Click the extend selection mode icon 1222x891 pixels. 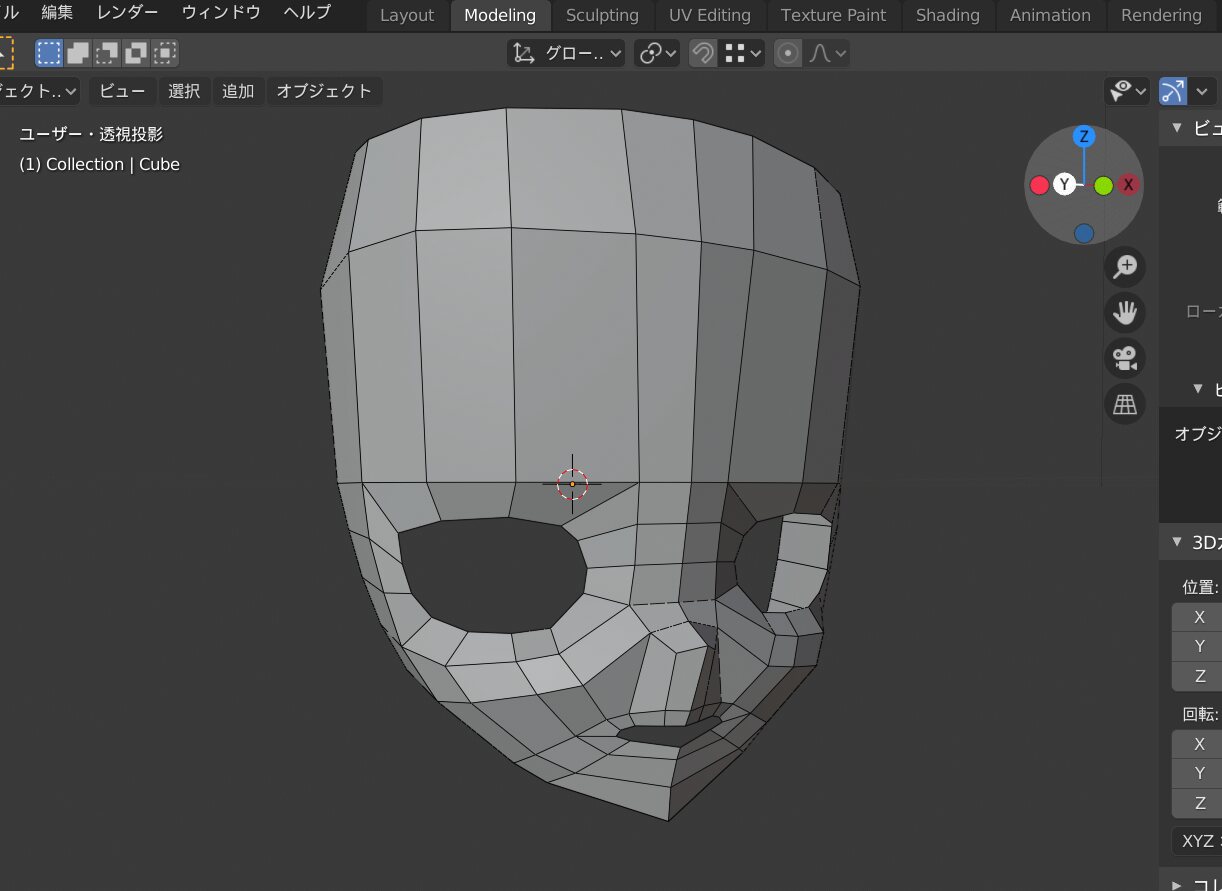click(x=77, y=53)
